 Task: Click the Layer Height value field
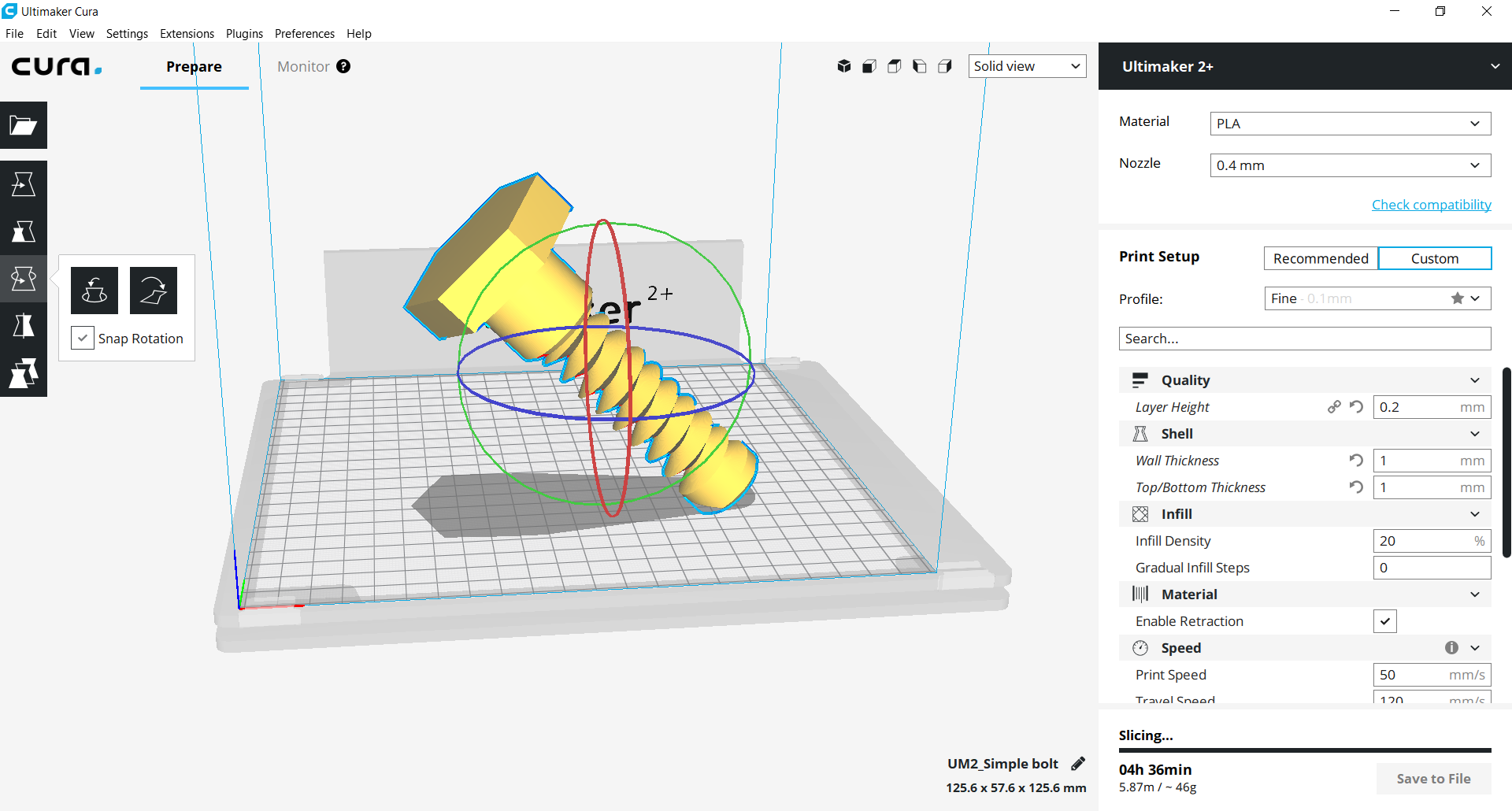coord(1432,407)
